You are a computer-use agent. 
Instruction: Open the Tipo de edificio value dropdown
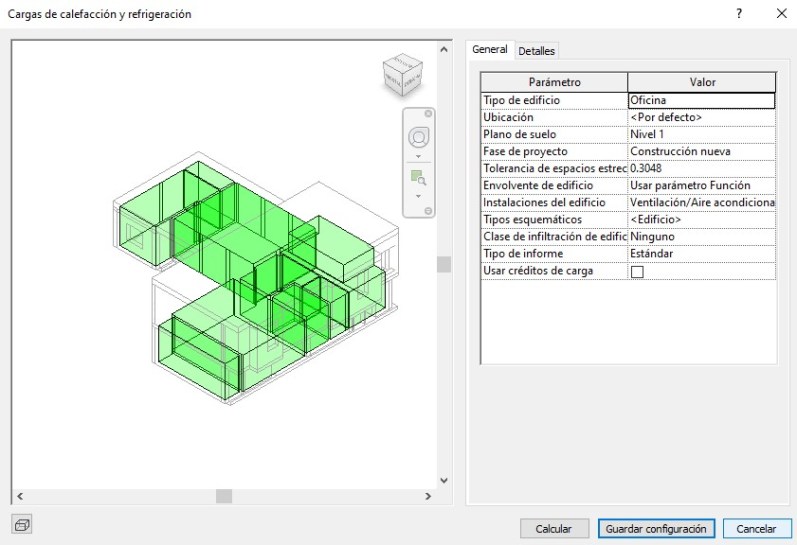tap(701, 100)
